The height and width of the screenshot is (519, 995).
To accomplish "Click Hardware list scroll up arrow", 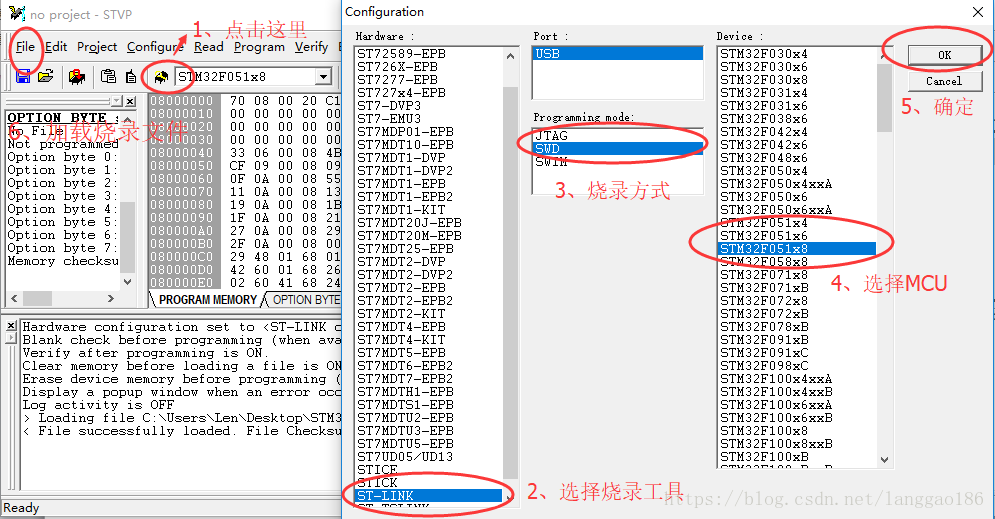I will pyautogui.click(x=511, y=56).
